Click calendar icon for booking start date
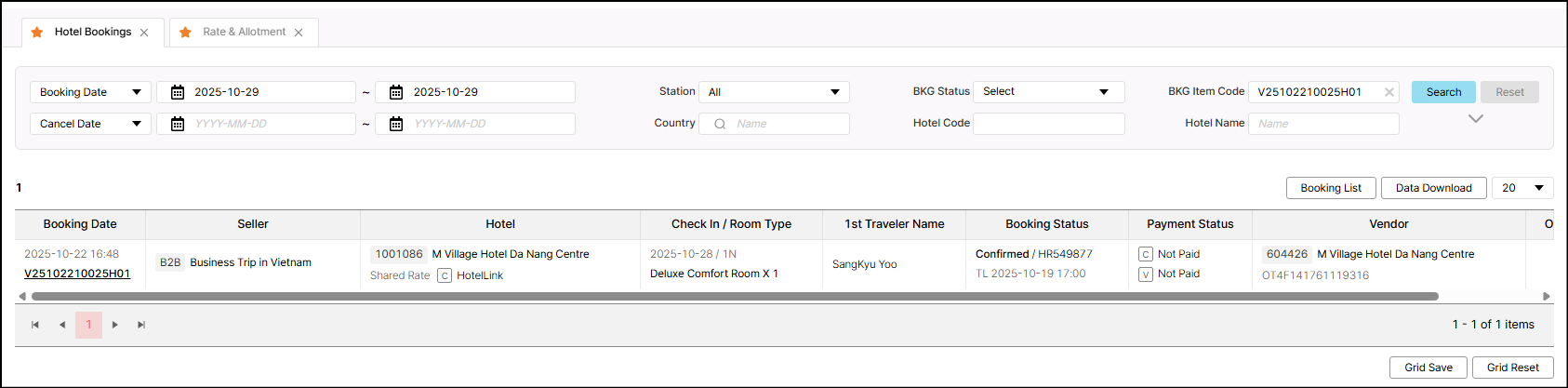Viewport: 1568px width, 388px height. pos(177,92)
